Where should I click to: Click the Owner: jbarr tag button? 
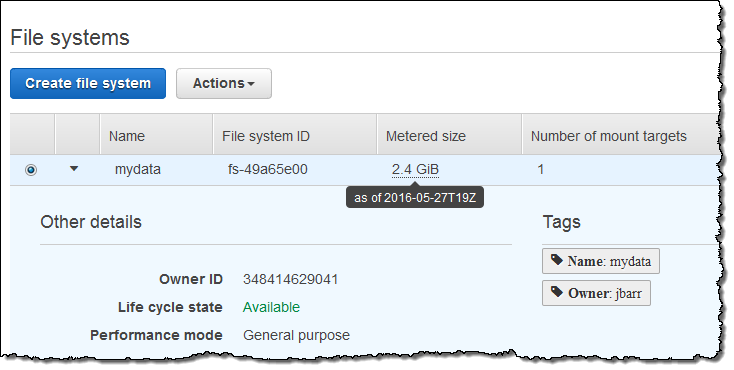pyautogui.click(x=596, y=293)
